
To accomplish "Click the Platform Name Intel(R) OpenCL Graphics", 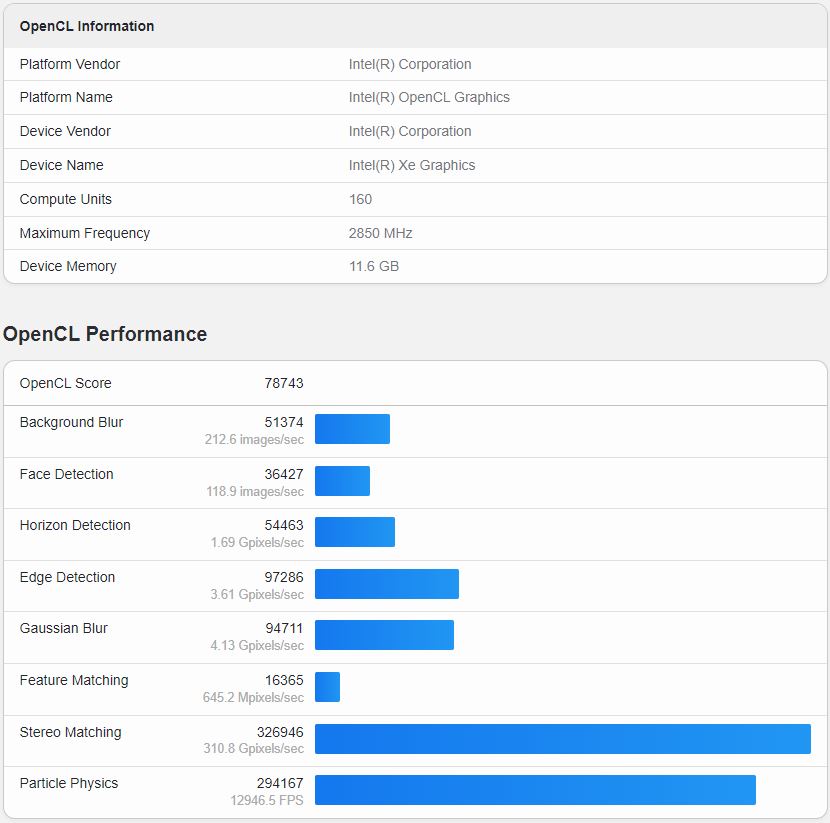I will [430, 97].
